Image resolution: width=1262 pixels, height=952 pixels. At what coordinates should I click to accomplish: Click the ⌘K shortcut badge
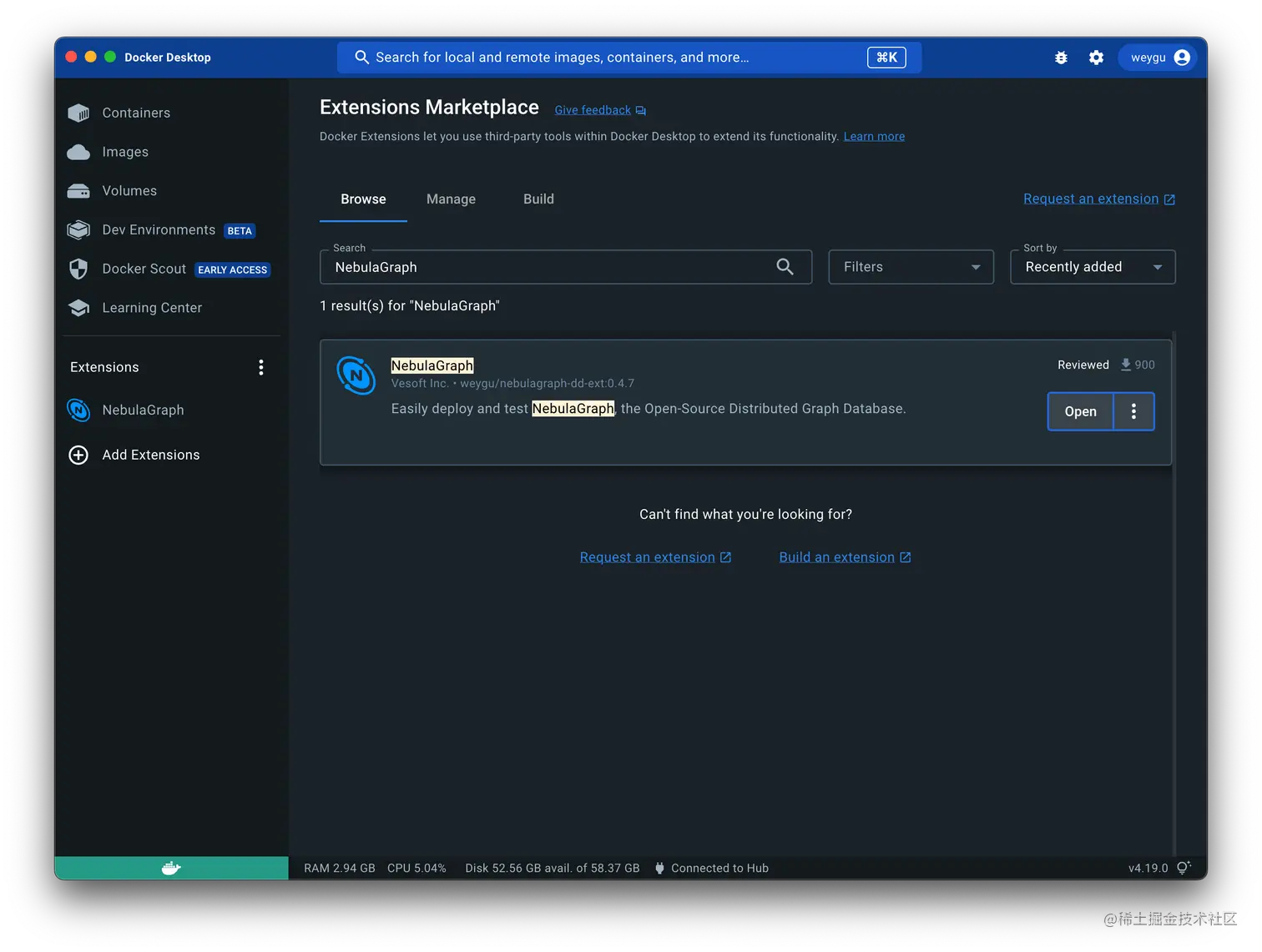886,58
